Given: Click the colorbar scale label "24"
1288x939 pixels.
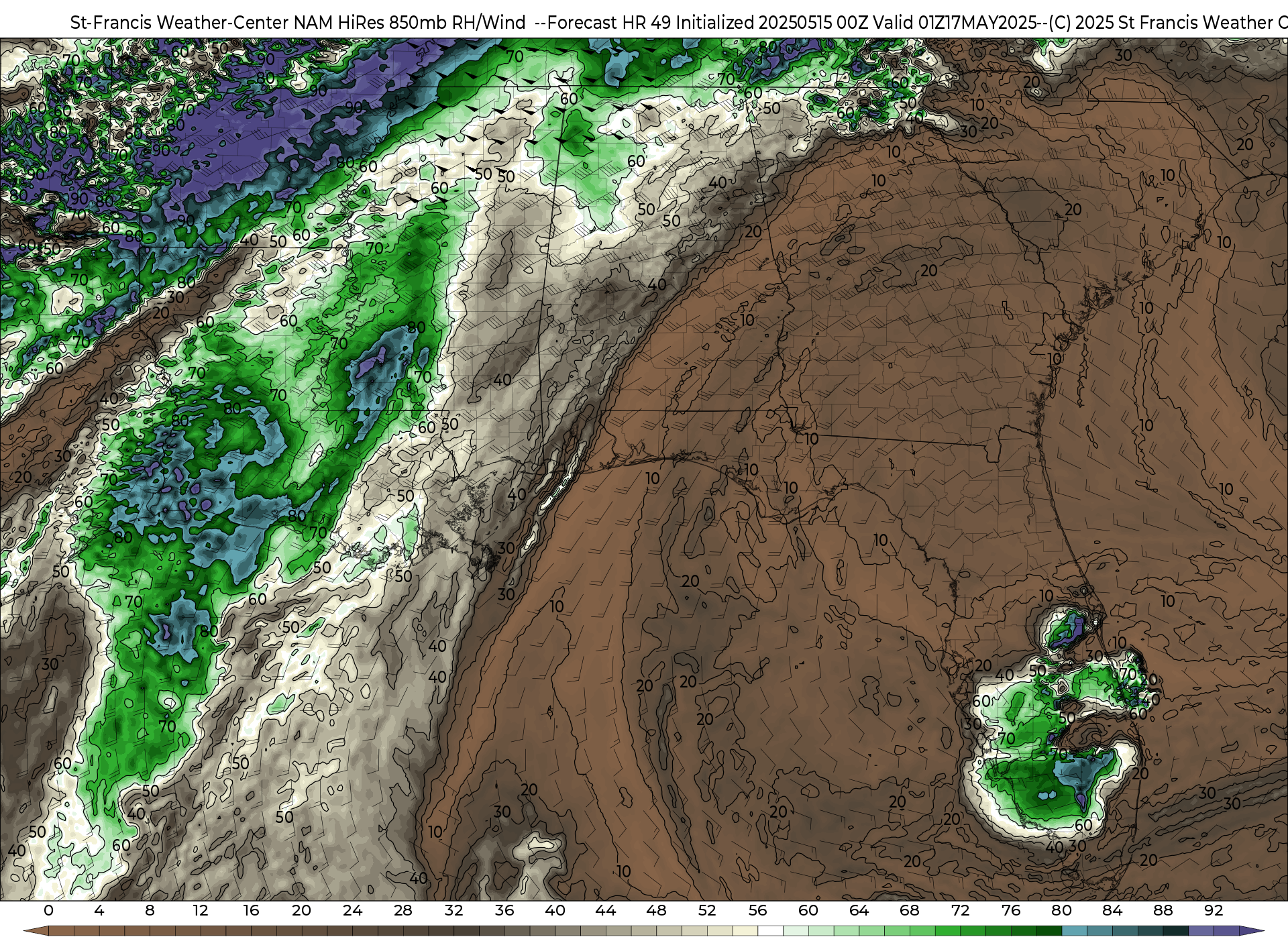Looking at the screenshot, I should pos(352,910).
